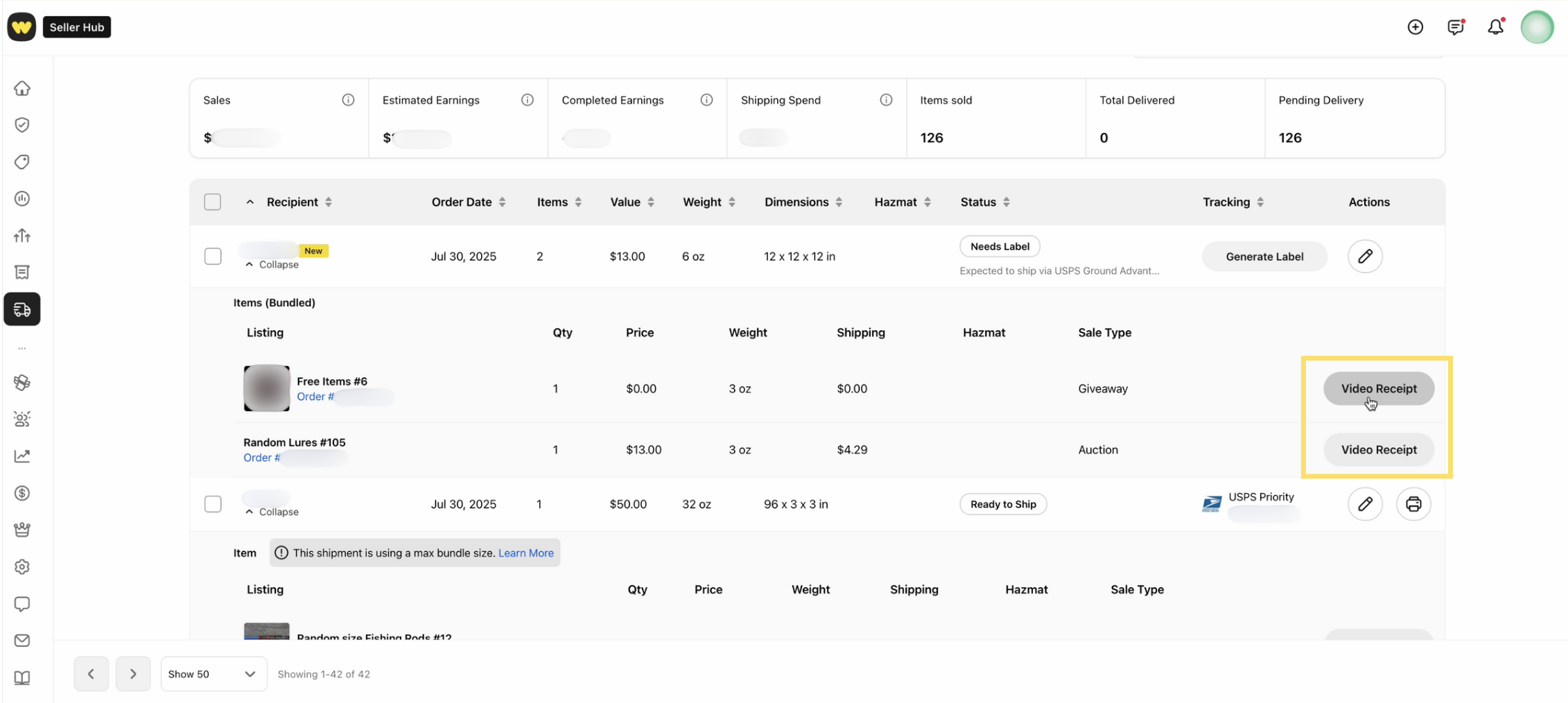Select the $50.00 order checkbox
Screen dimensions: 1568x703
pyautogui.click(x=213, y=504)
